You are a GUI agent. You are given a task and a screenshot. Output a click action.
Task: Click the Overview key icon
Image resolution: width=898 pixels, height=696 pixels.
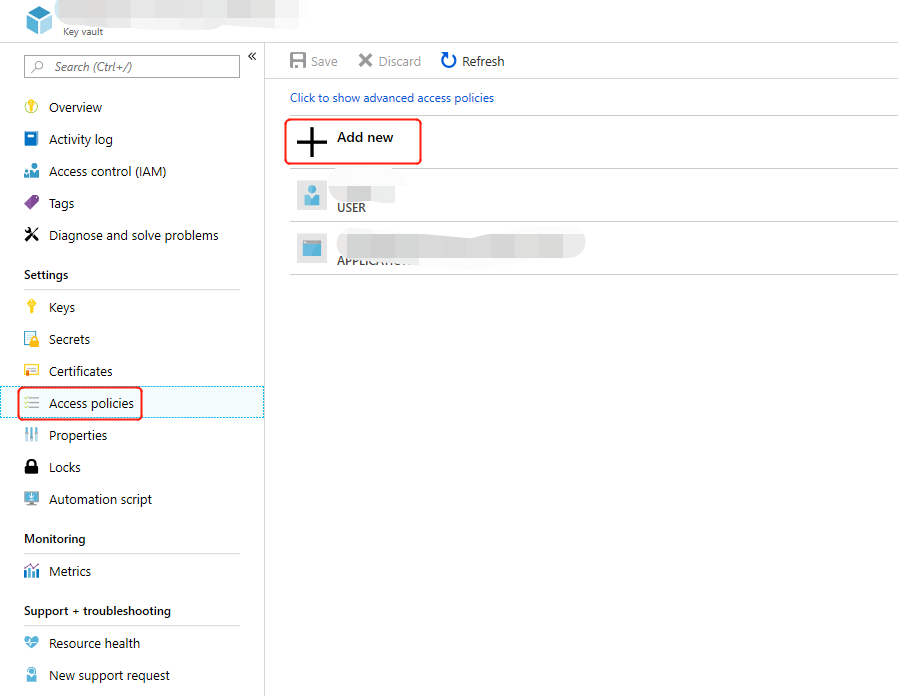31,107
